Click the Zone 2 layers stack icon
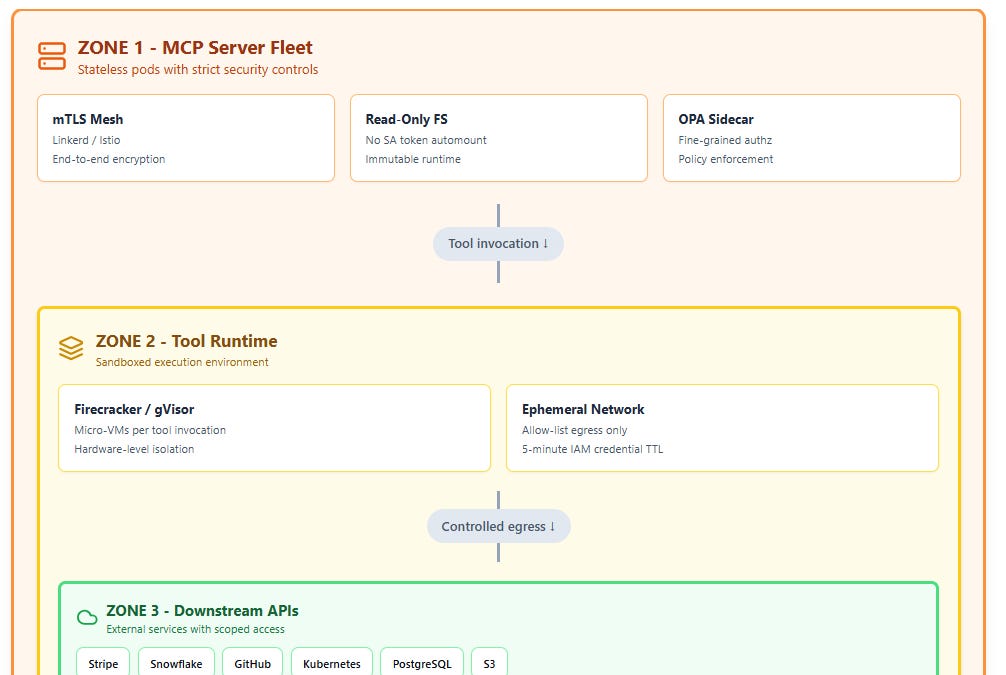1006x675 pixels. (71, 348)
